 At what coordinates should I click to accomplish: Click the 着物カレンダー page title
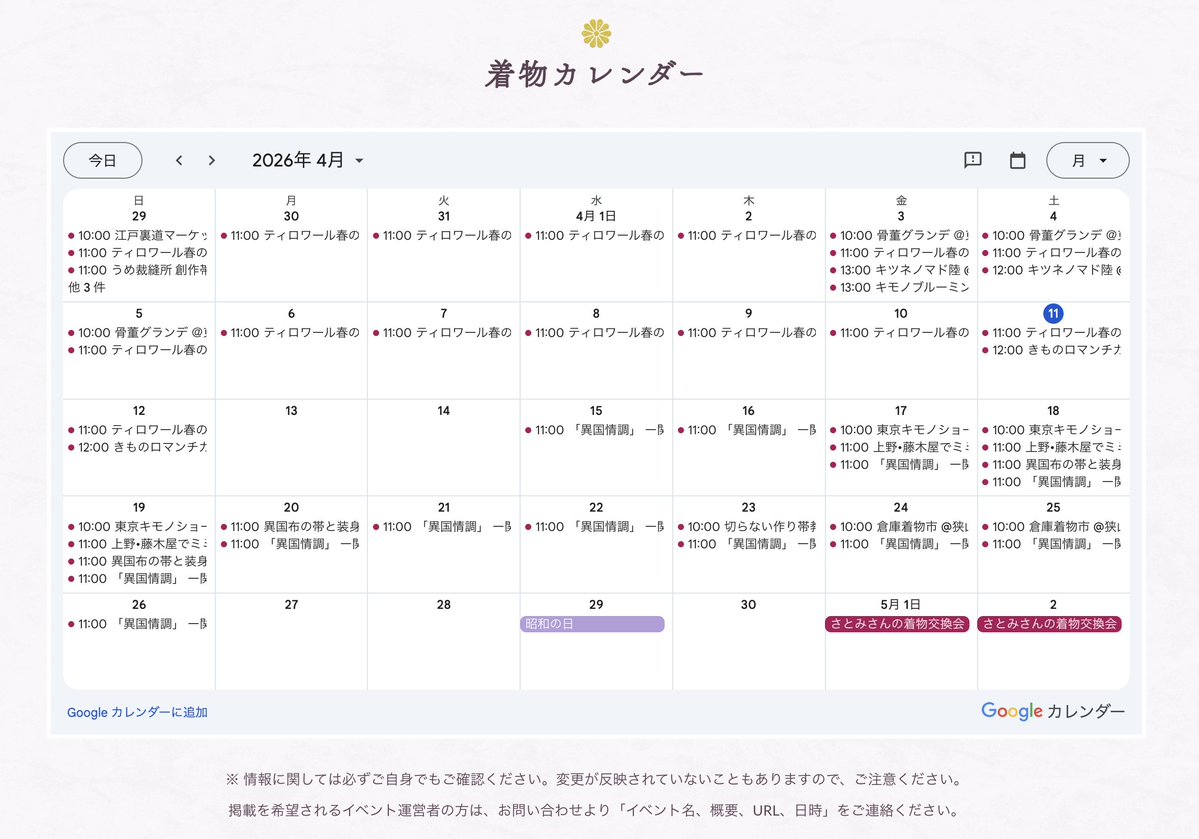point(596,74)
